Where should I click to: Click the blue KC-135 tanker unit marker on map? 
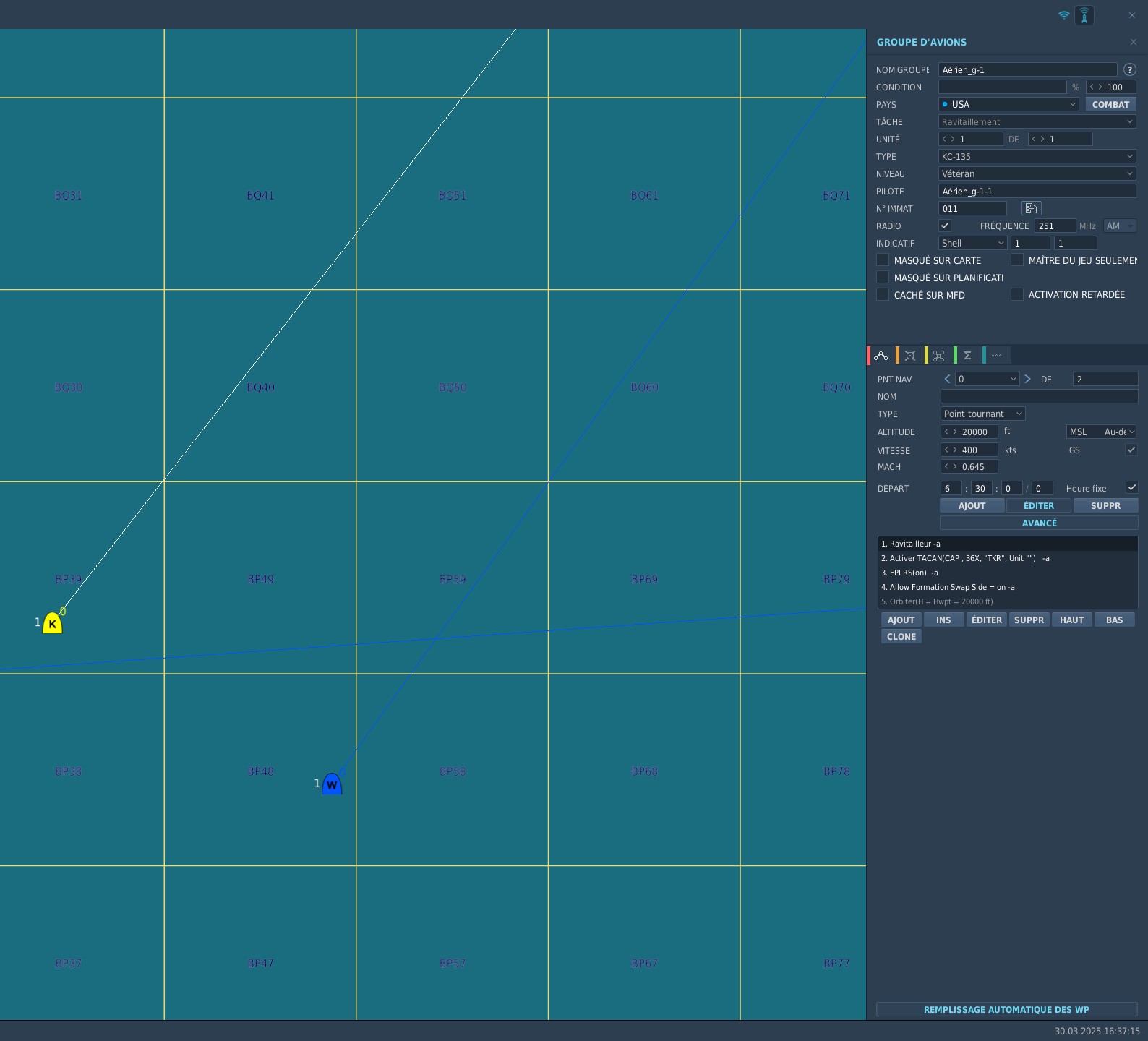point(332,784)
